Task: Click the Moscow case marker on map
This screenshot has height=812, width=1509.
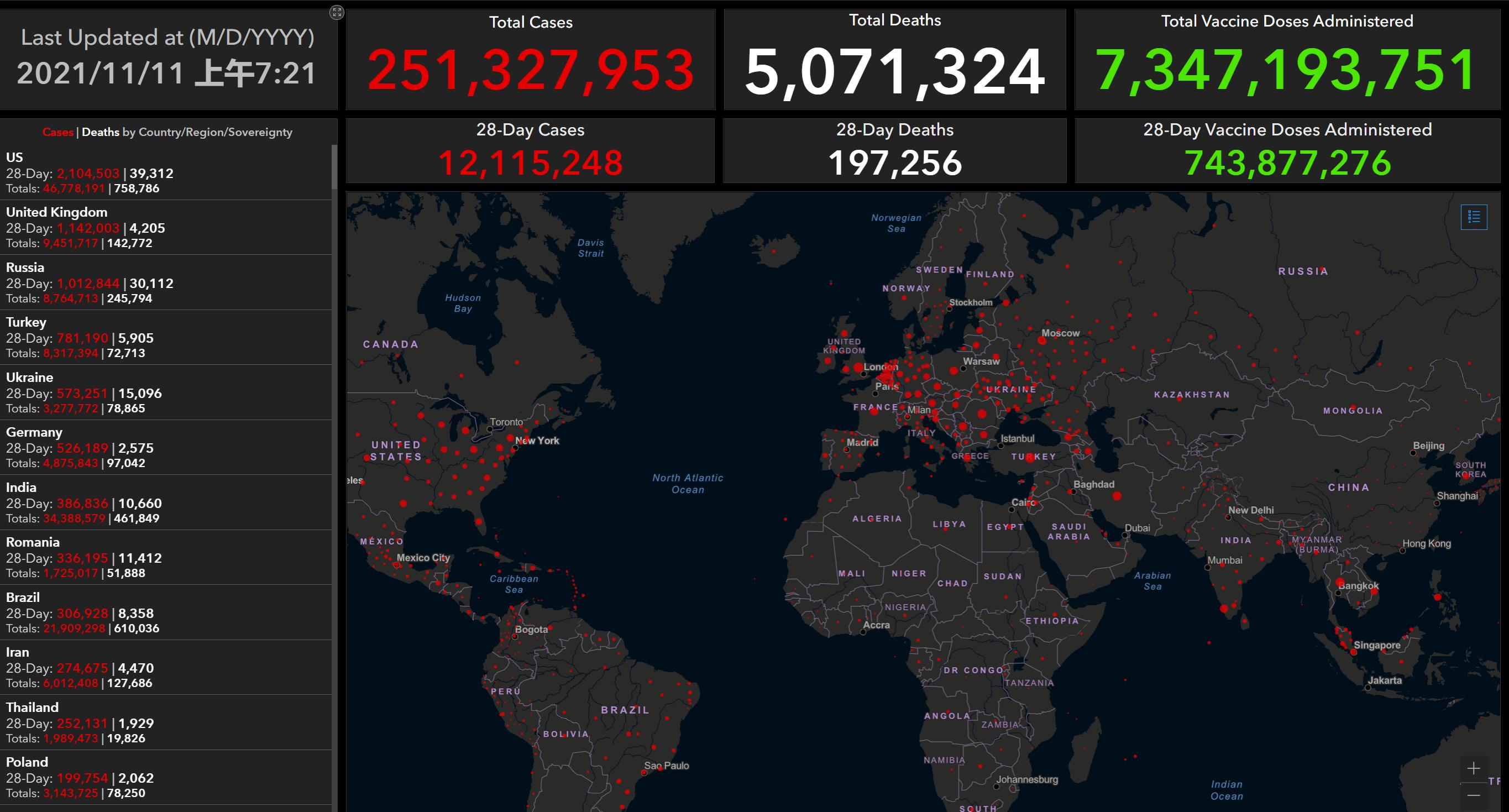Action: coord(1042,340)
